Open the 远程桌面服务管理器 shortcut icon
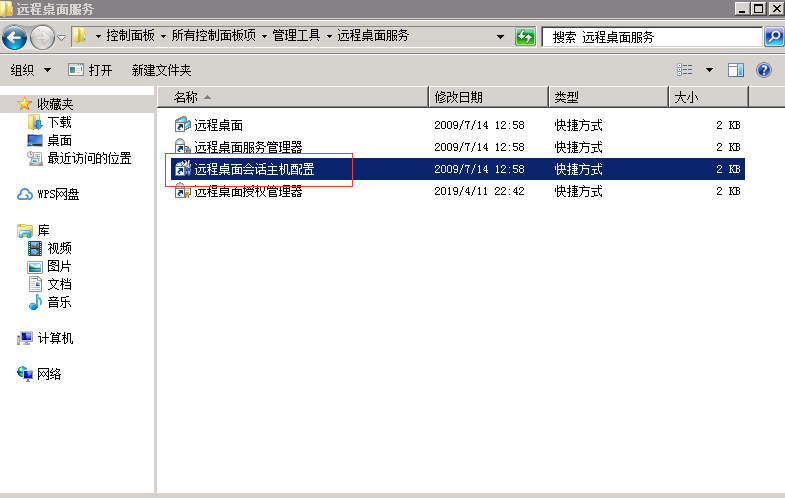 [x=182, y=147]
